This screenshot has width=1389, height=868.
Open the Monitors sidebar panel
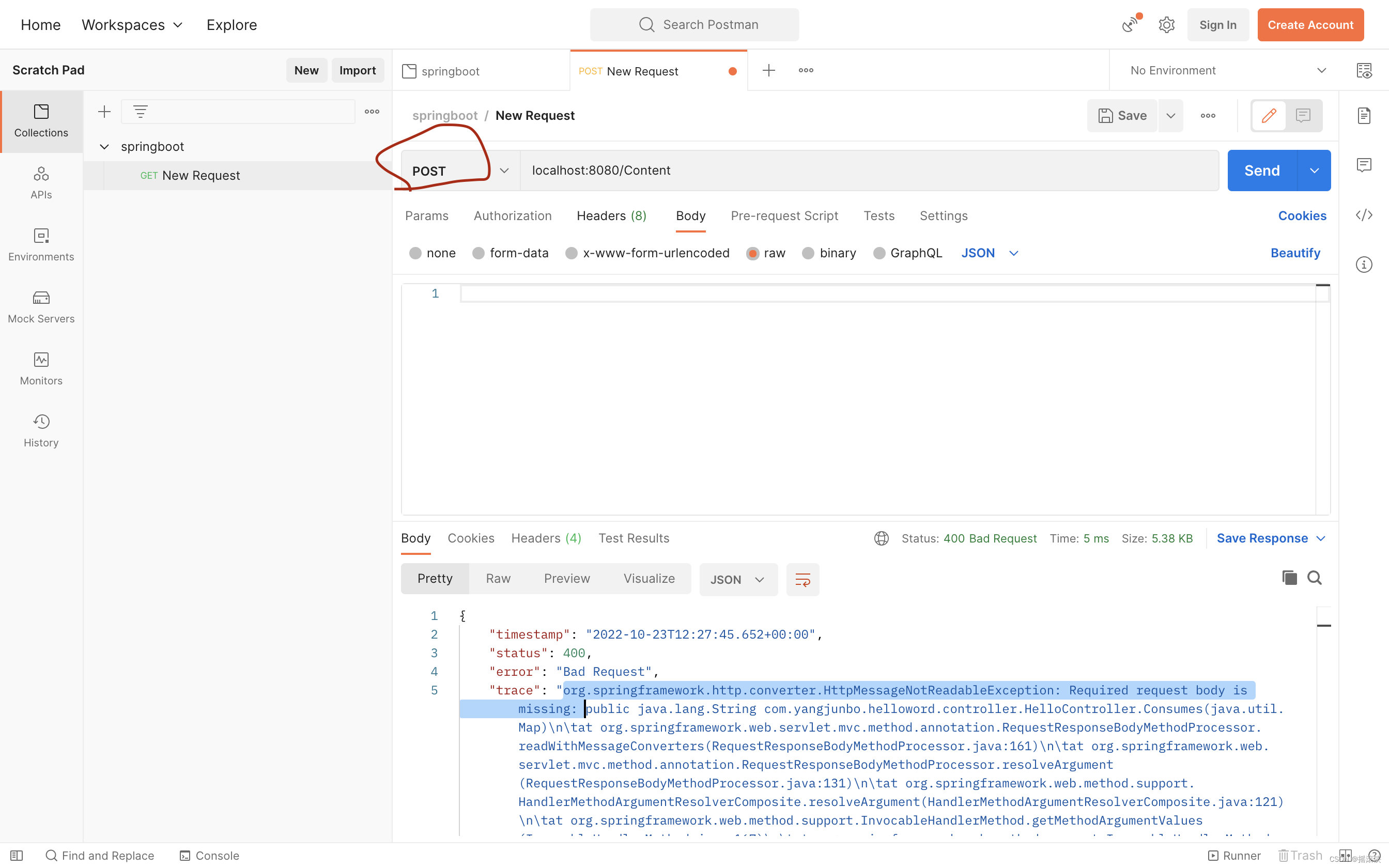[x=41, y=368]
